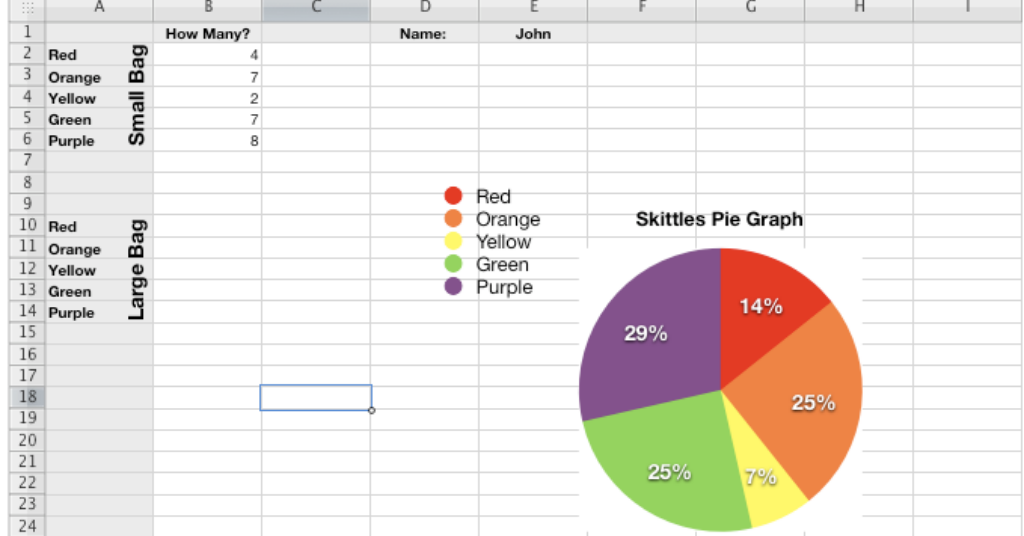This screenshot has width=1024, height=536.
Task: Click the 'Large Bag' rotated label
Action: [x=137, y=270]
